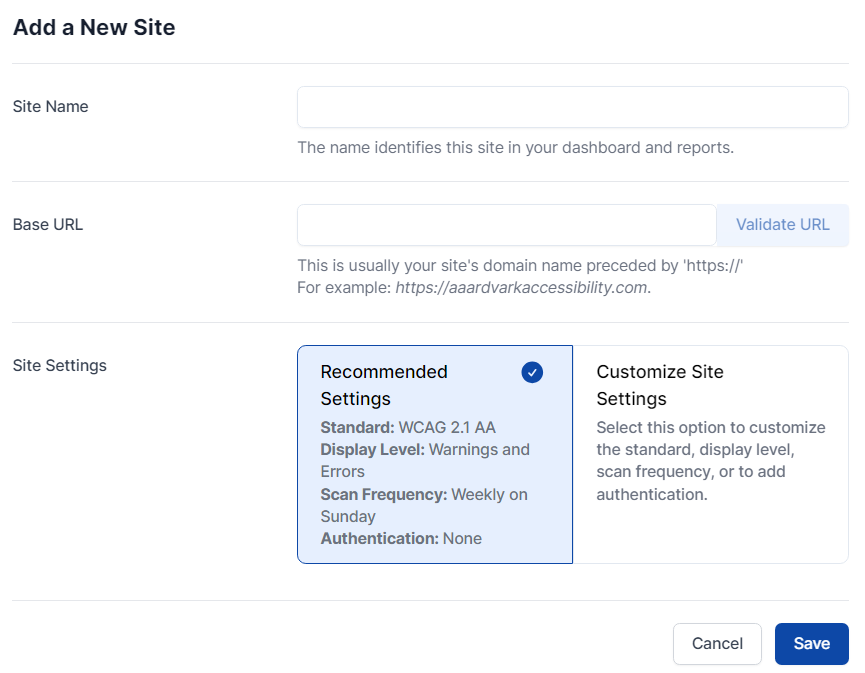This screenshot has width=865, height=673.
Task: Click the Site Name field label
Action: pyautogui.click(x=50, y=107)
